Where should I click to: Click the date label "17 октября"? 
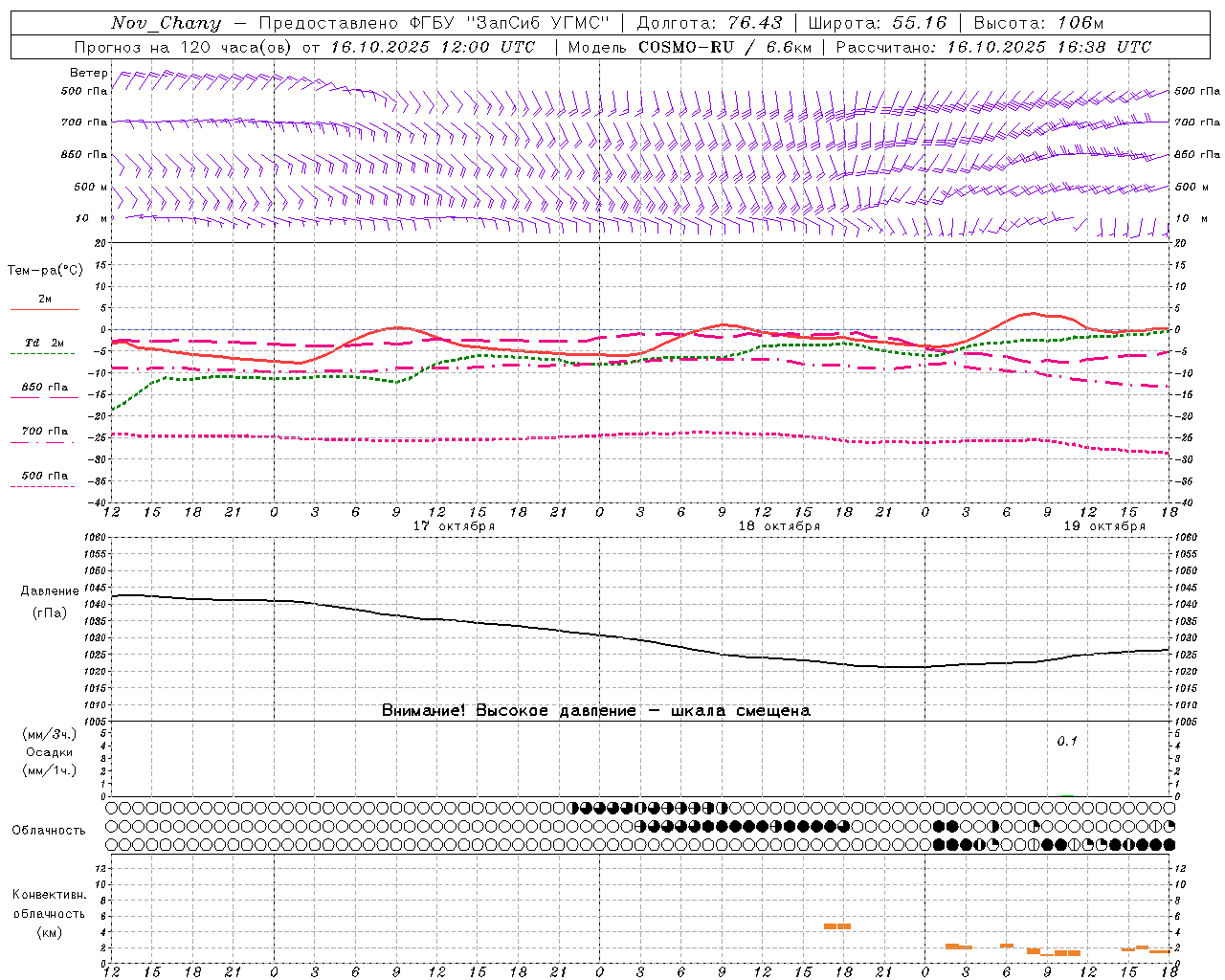pos(454,526)
